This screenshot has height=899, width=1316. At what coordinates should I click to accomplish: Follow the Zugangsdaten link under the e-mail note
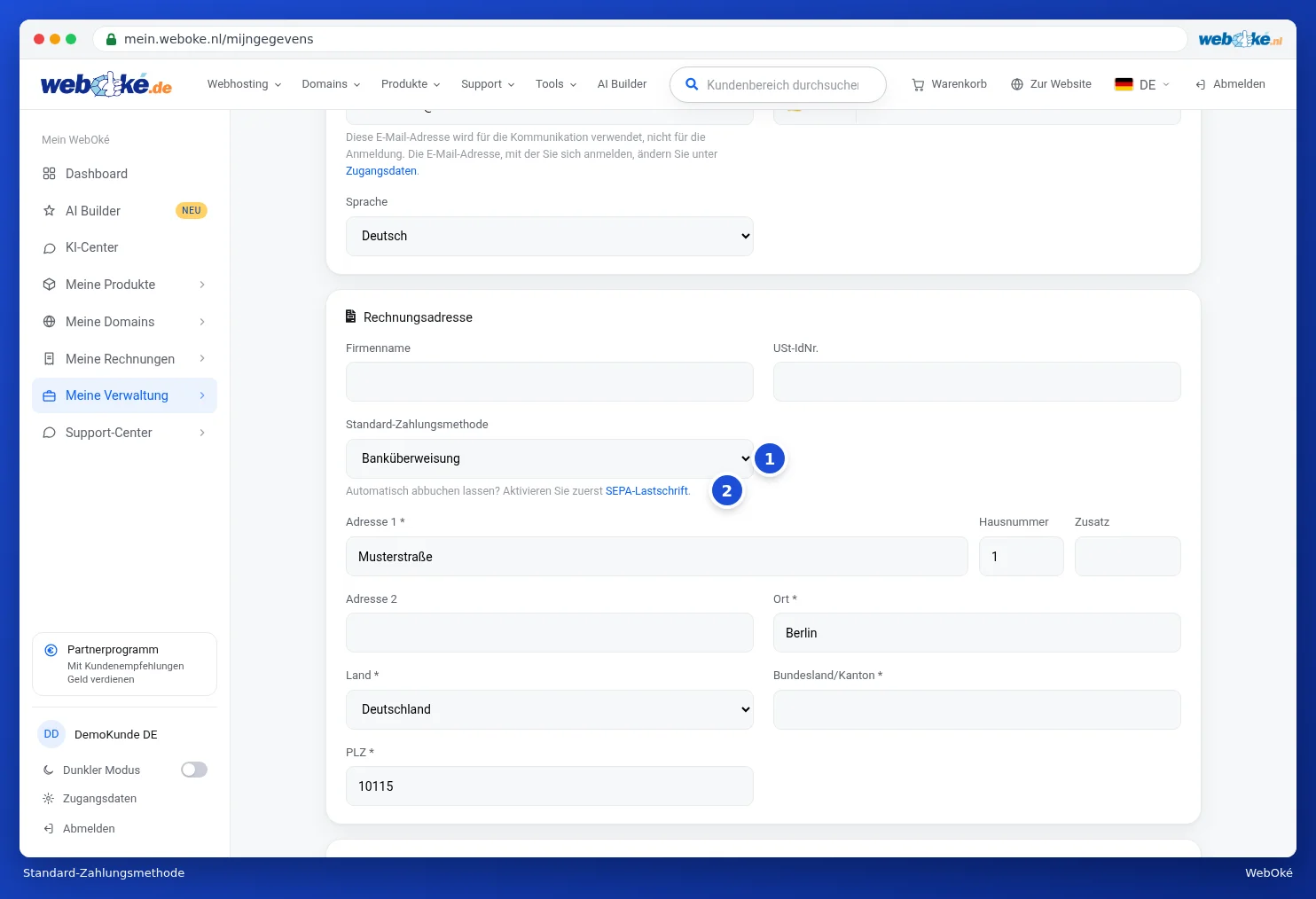(x=381, y=171)
